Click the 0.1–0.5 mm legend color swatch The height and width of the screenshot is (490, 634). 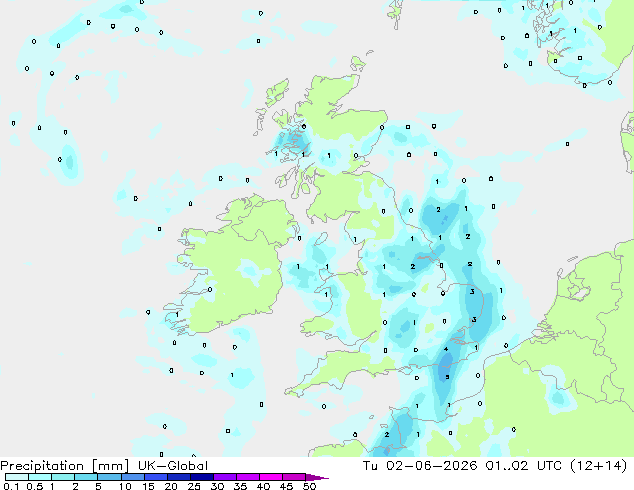[17, 477]
